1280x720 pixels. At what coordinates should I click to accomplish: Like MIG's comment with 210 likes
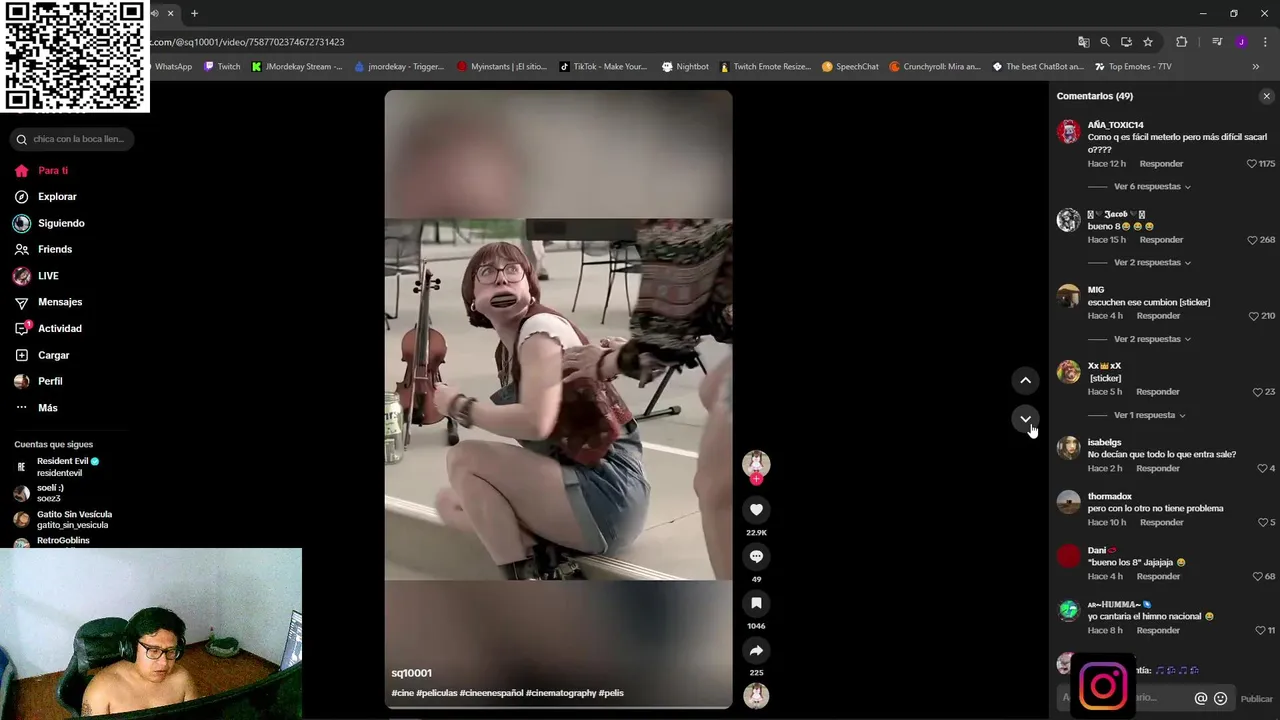coord(1253,316)
